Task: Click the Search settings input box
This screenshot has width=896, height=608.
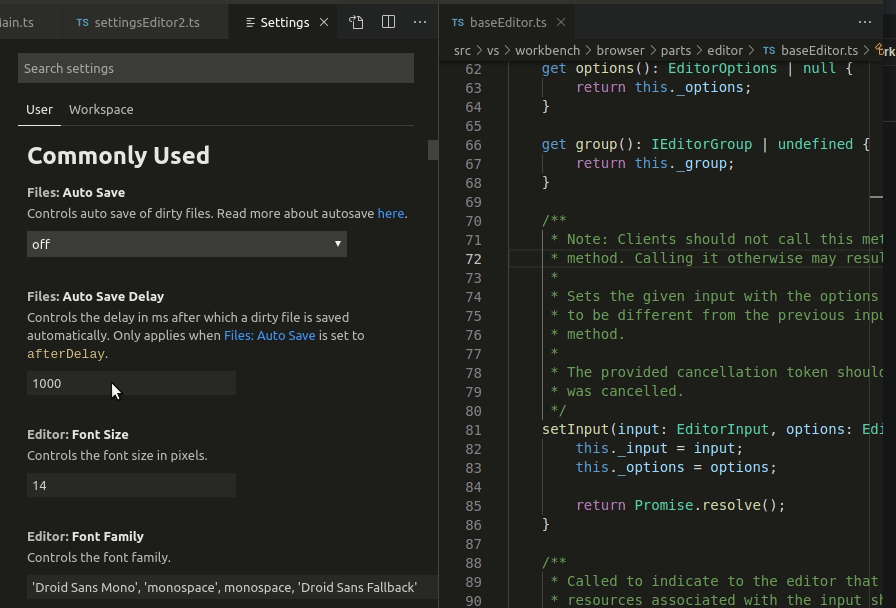Action: point(215,68)
